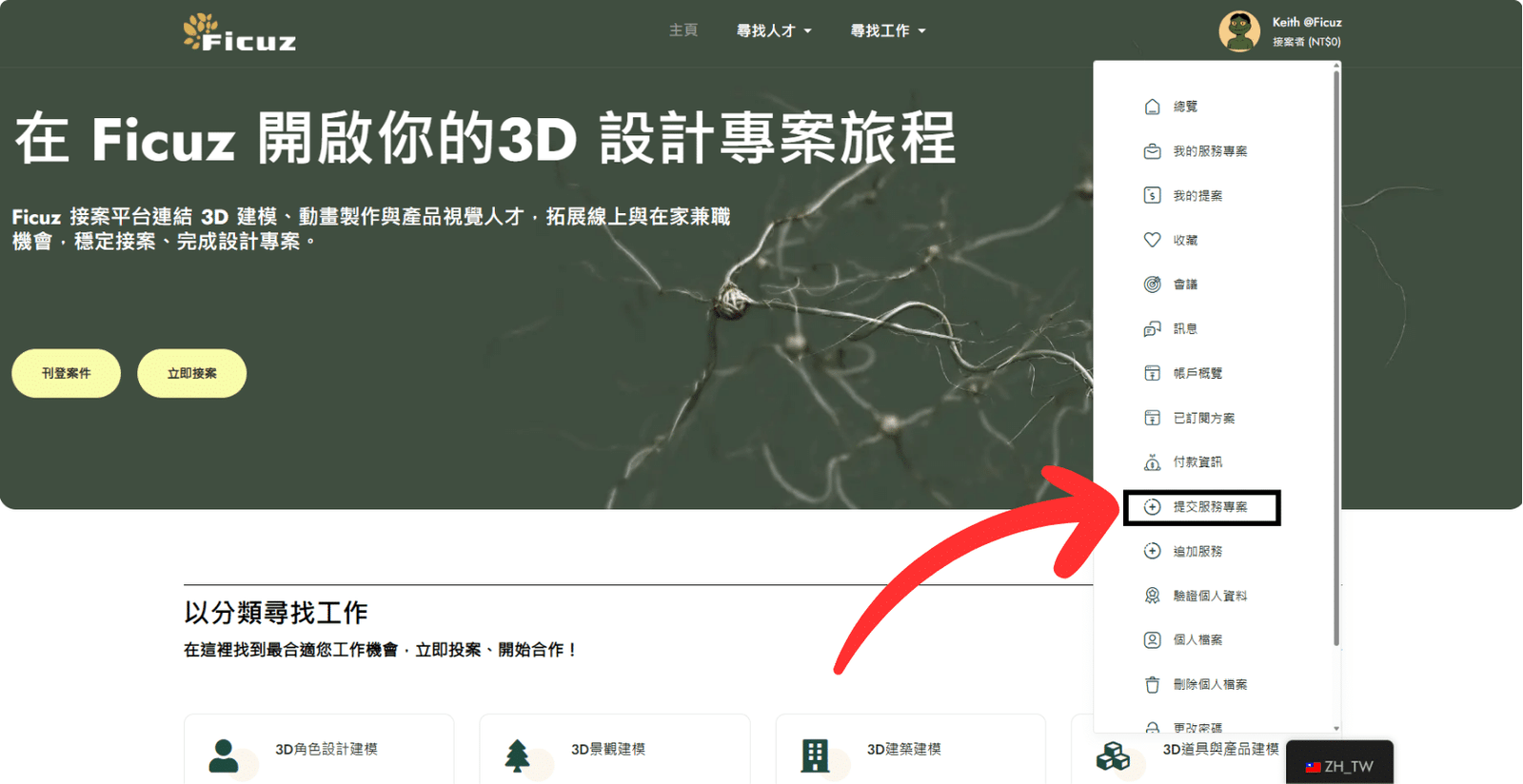Open the 3D角色設計建模 category card
Image resolution: width=1523 pixels, height=784 pixels.
click(x=319, y=752)
